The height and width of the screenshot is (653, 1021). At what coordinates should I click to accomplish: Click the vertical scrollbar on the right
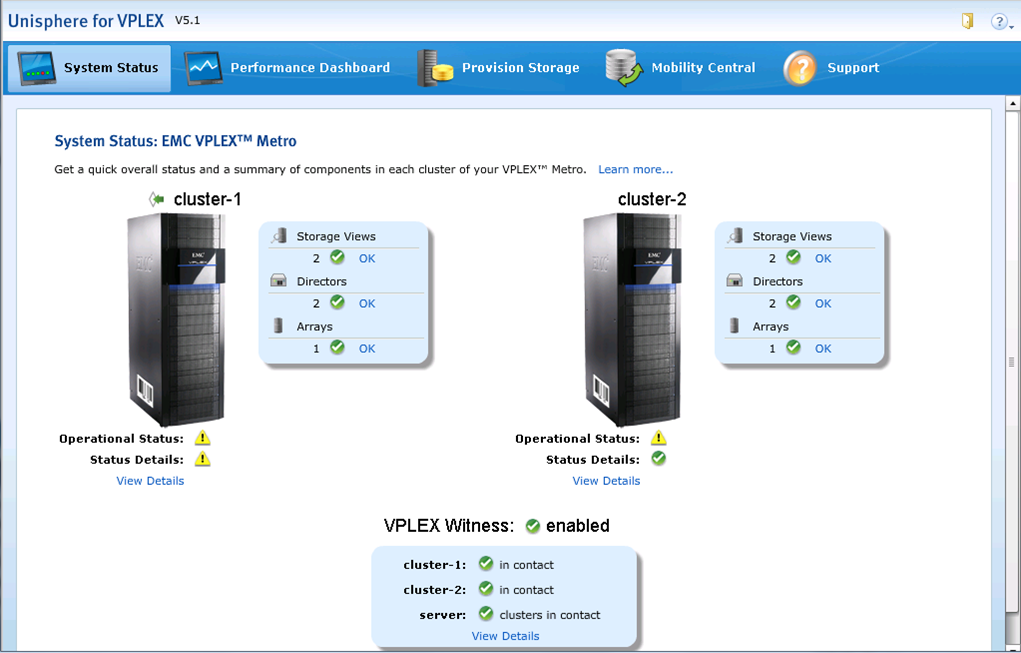pos(1012,360)
